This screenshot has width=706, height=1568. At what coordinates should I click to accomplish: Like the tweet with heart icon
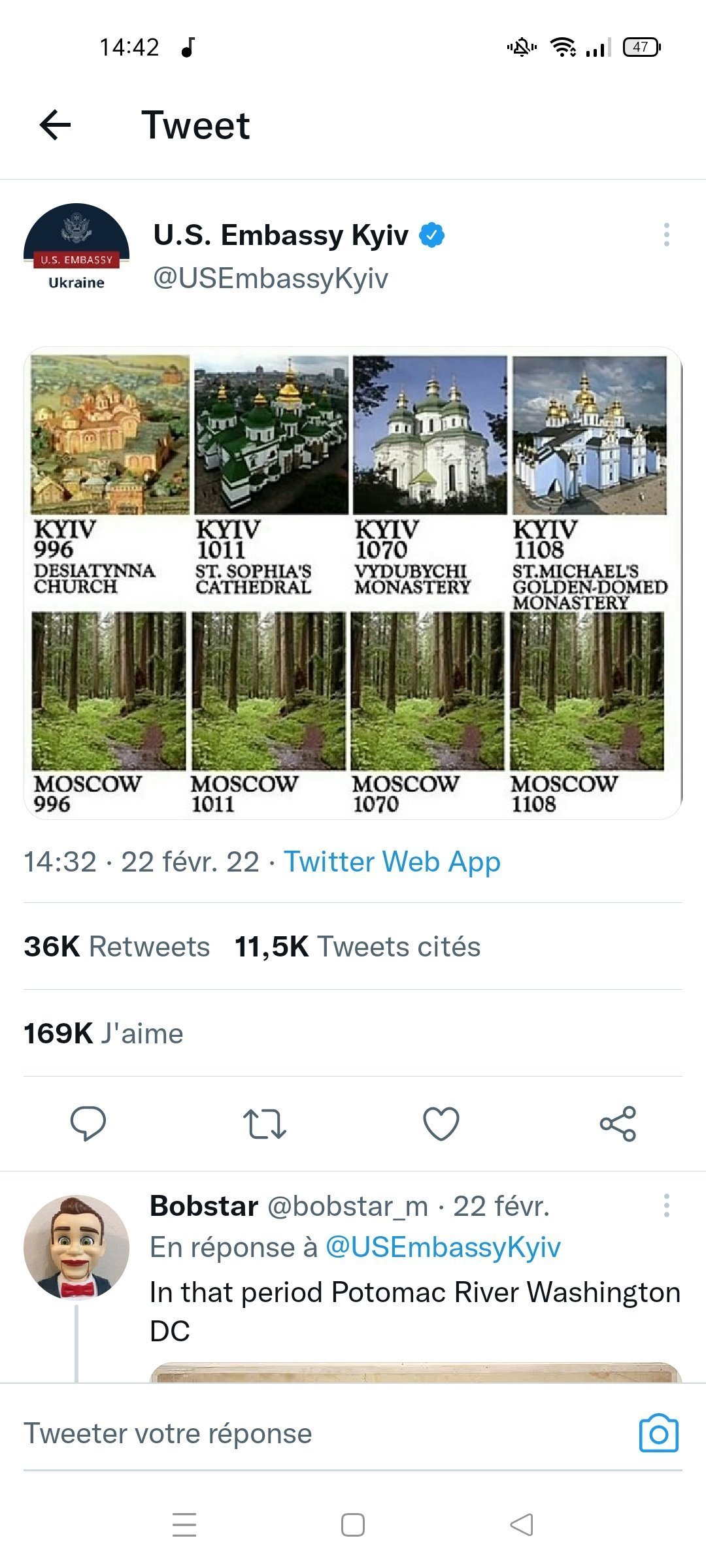[x=441, y=1123]
